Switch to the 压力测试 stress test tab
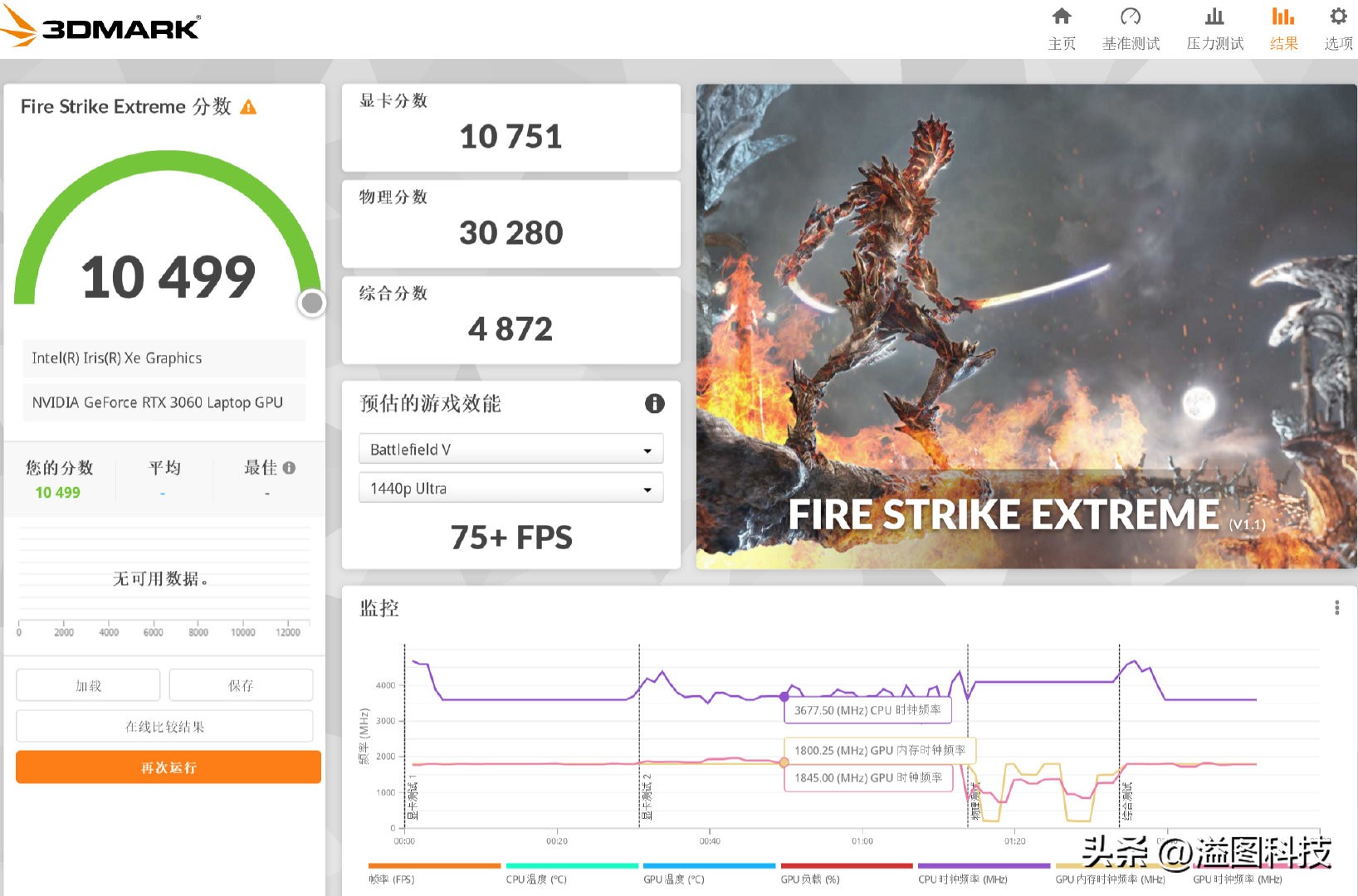Screen dimensions: 1358x896 pyautogui.click(x=1214, y=29)
